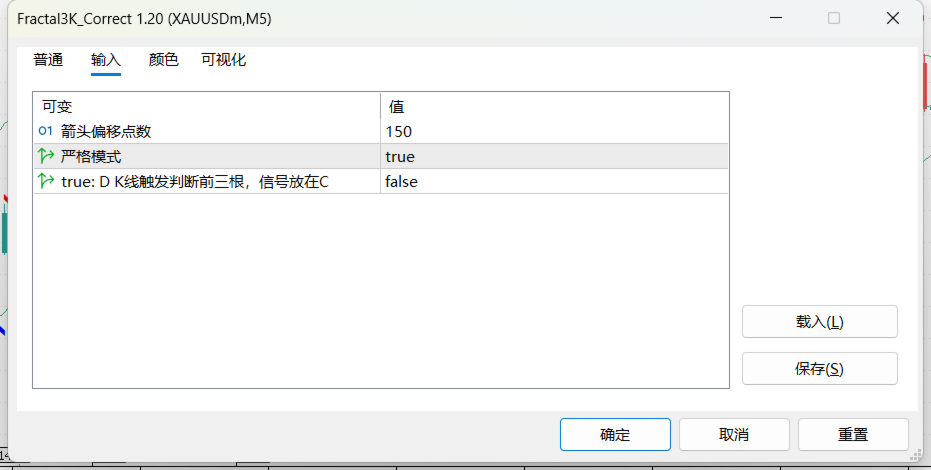
Task: Select the 严格模式 parameter name
Action: [91, 157]
